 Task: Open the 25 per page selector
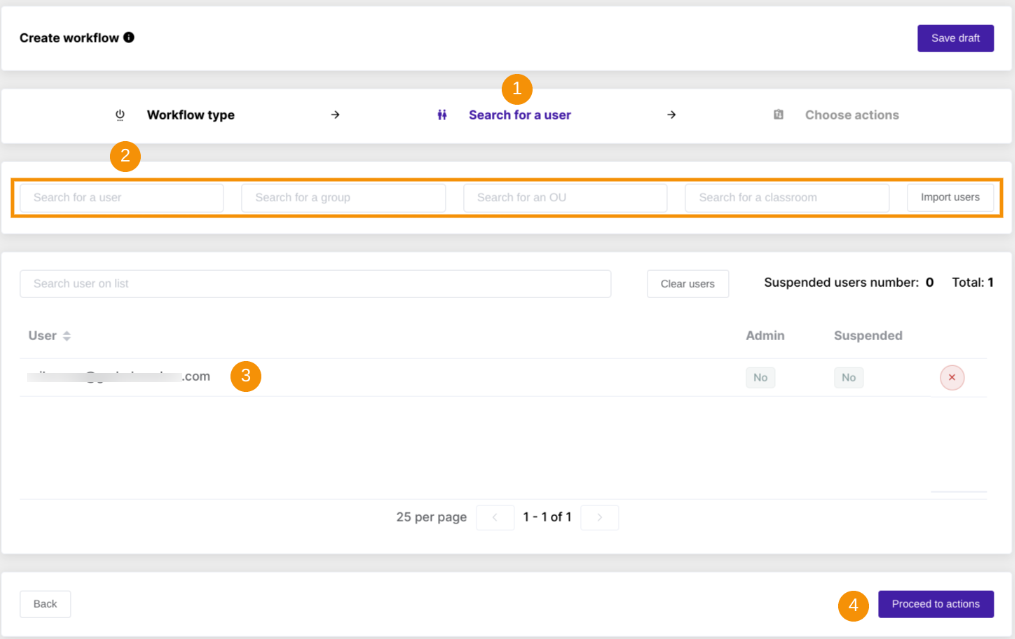tap(431, 517)
